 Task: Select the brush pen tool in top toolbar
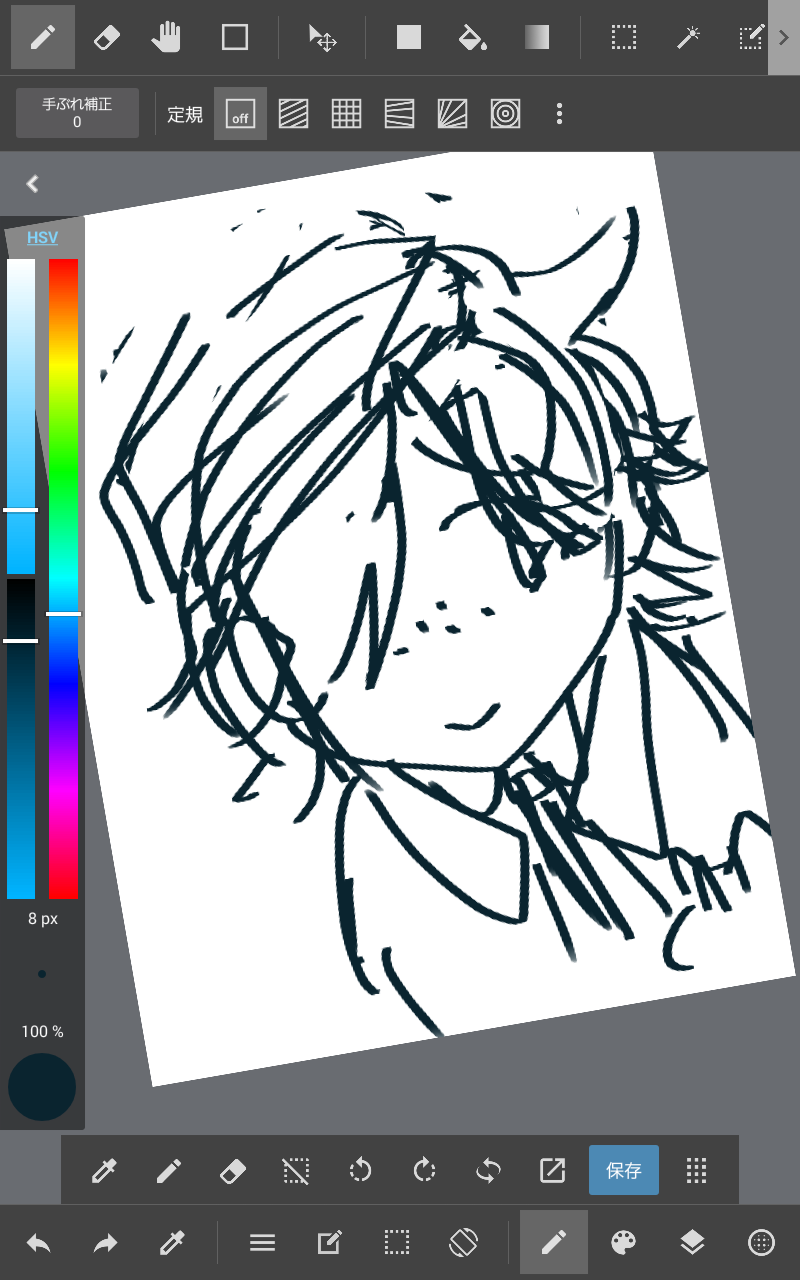[x=43, y=38]
